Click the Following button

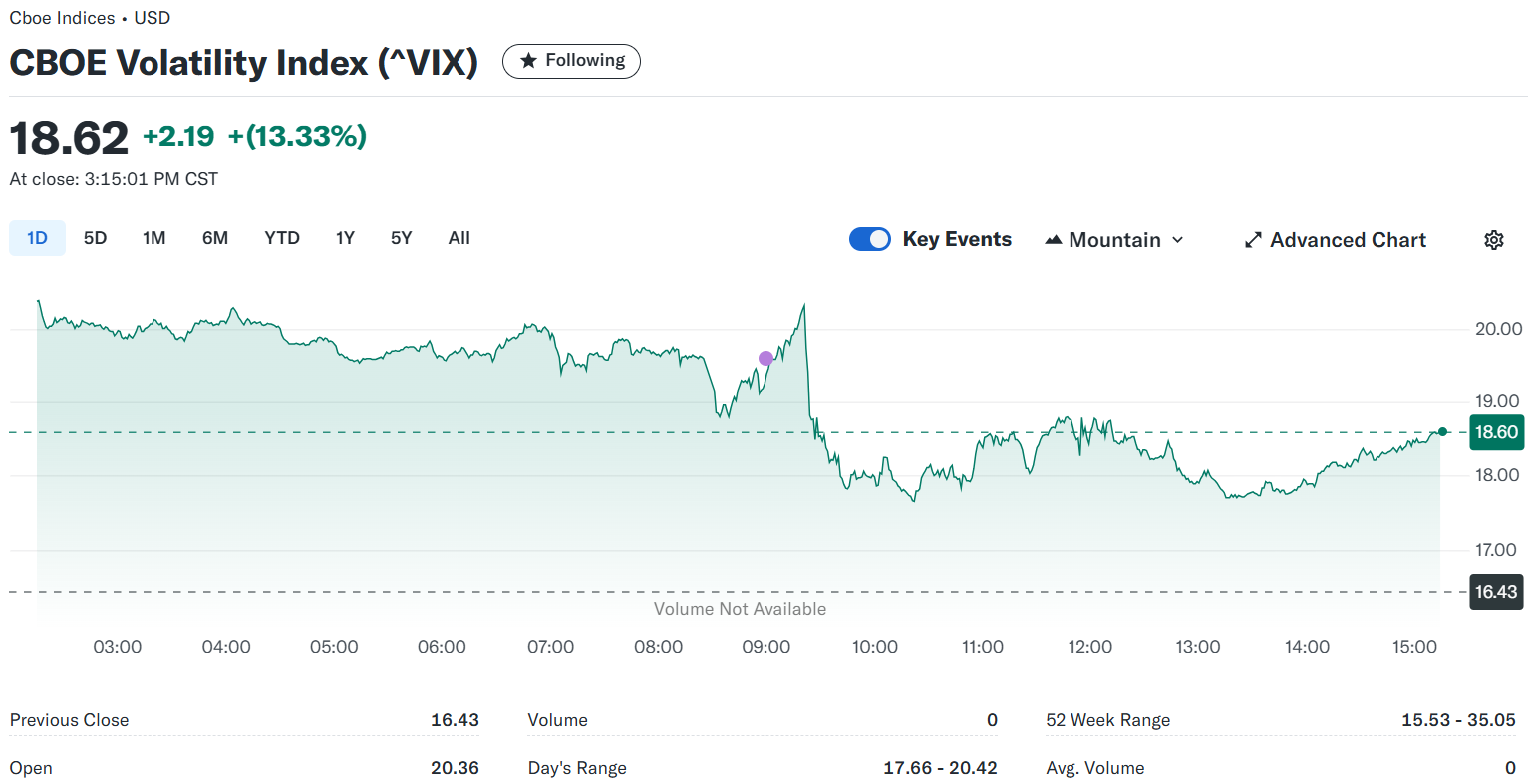571,61
